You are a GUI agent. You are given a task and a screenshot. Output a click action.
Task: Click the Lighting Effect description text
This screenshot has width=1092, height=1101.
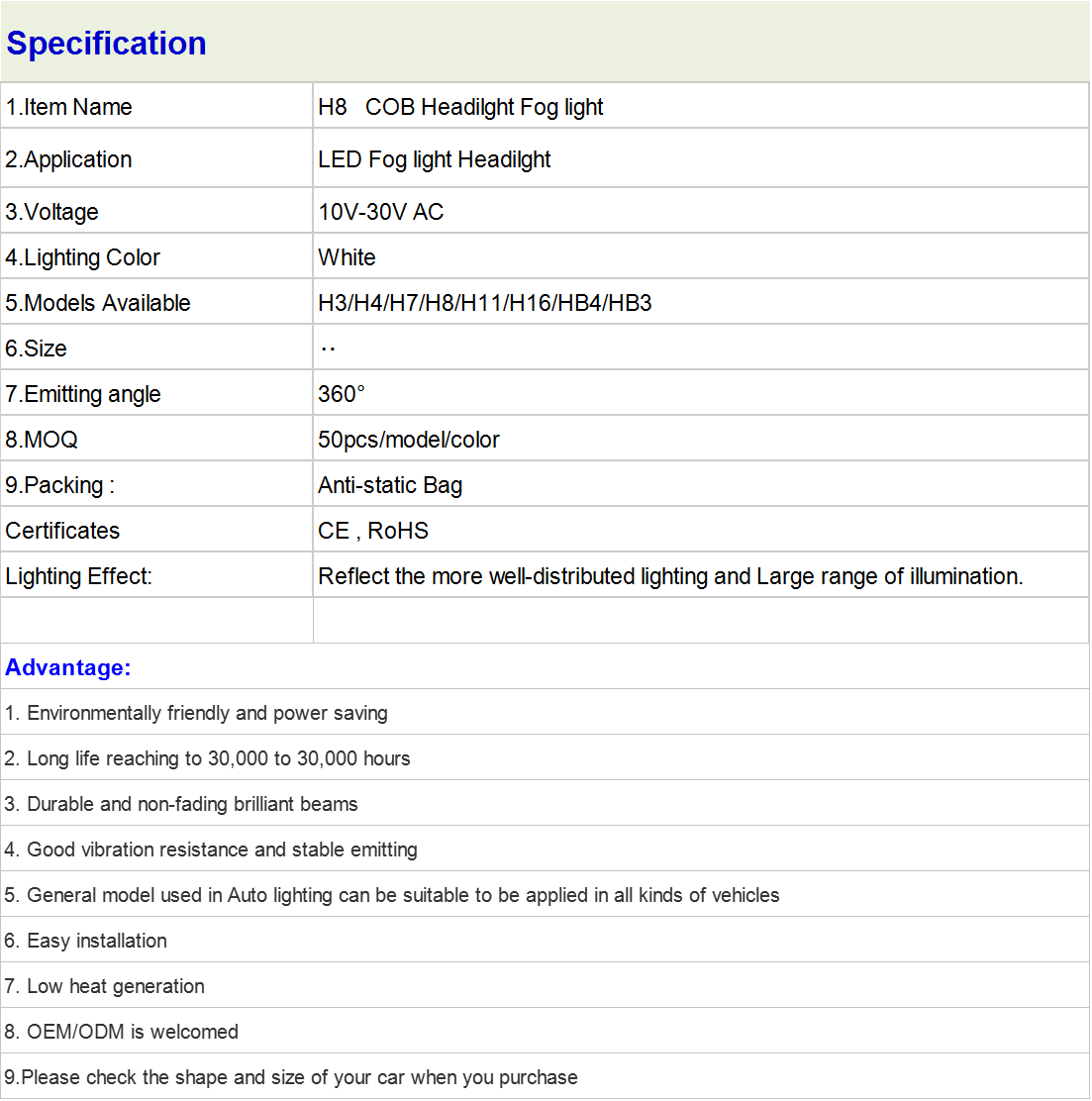[x=670, y=576]
